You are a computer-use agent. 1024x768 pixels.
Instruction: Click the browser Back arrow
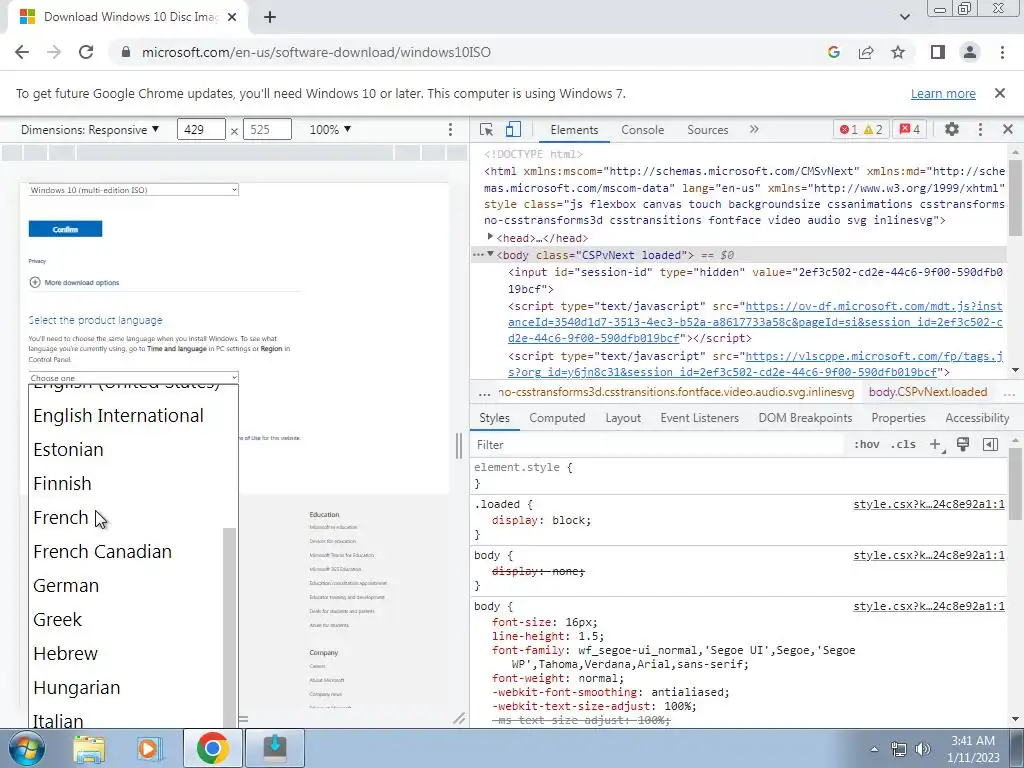22,52
